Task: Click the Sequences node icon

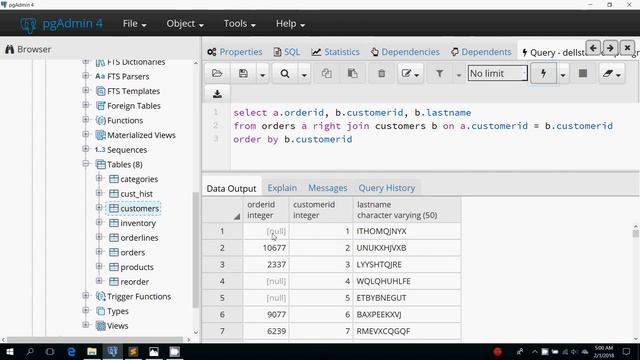Action: click(100, 150)
